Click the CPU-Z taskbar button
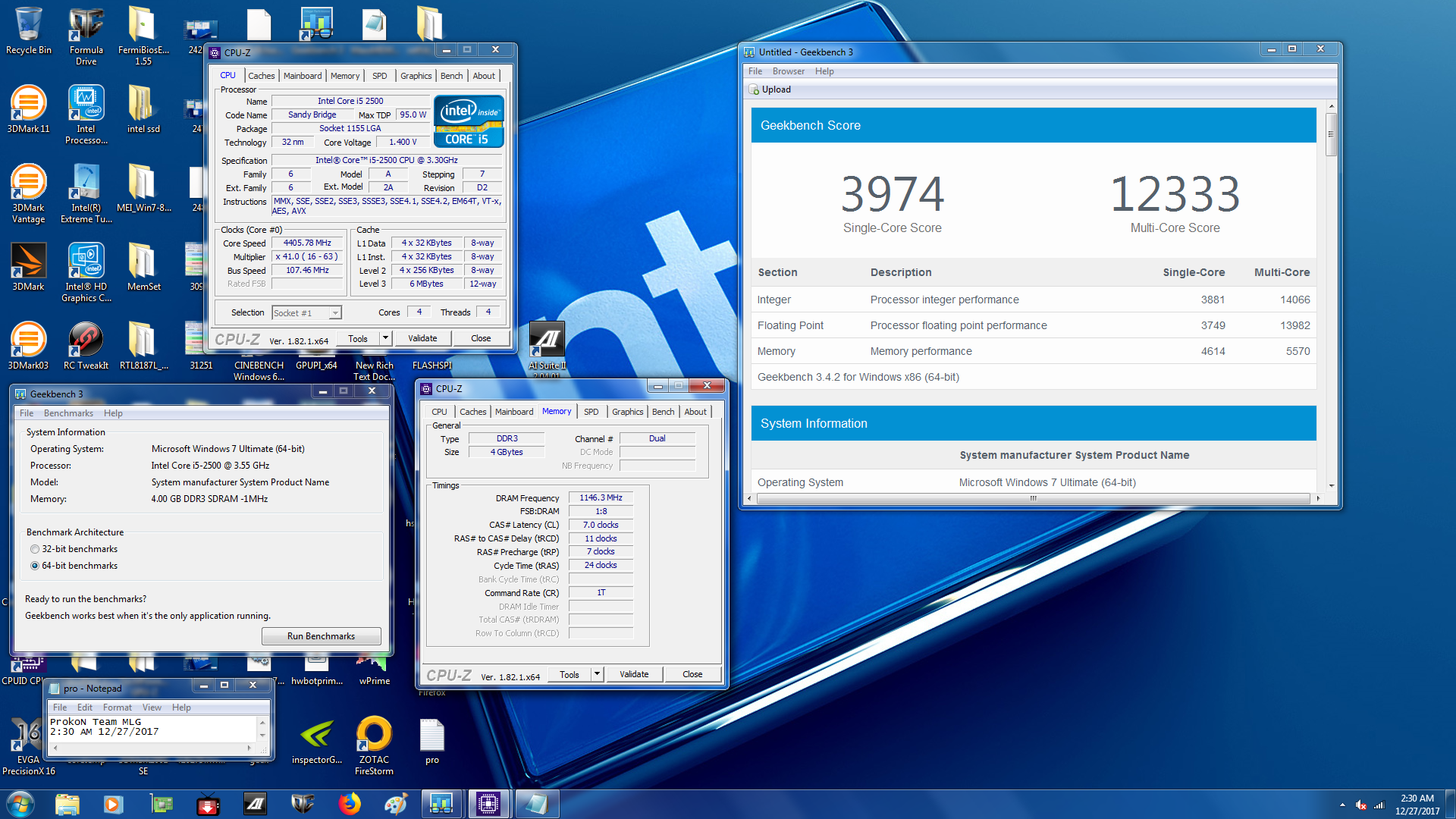This screenshot has height=819, width=1456. point(488,804)
